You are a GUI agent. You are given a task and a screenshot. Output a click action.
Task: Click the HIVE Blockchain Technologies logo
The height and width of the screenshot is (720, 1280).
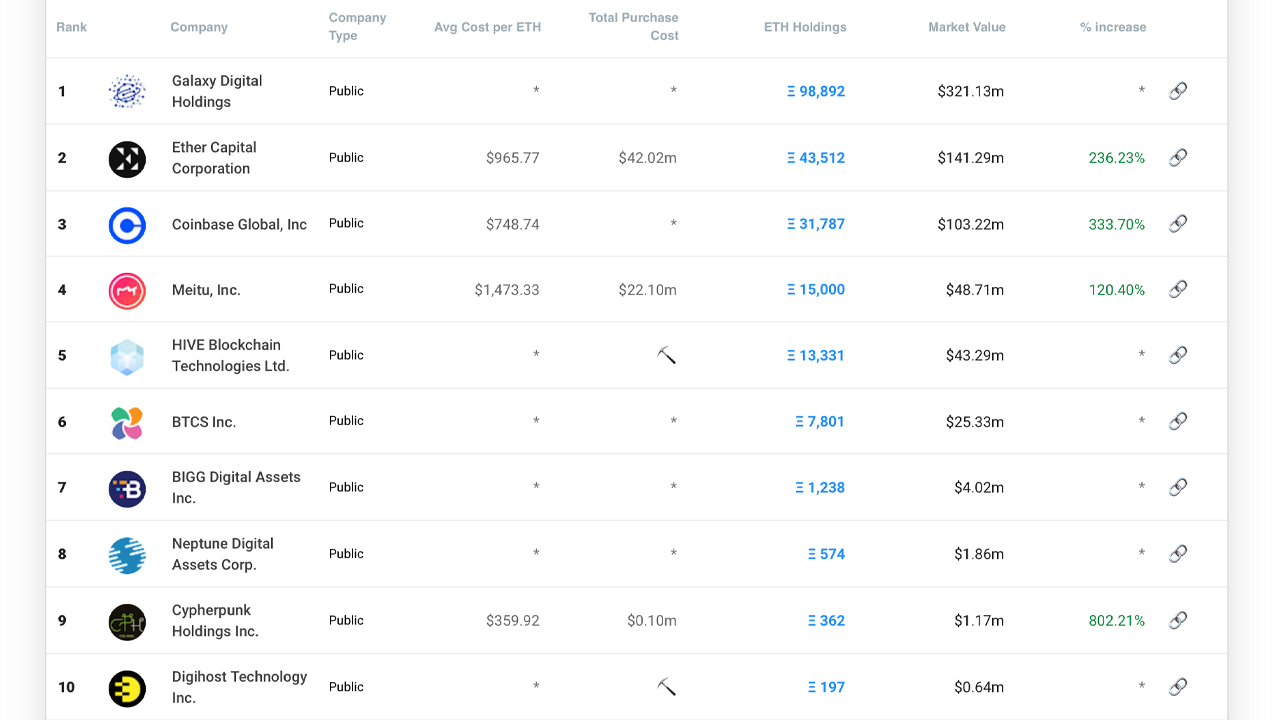[127, 357]
